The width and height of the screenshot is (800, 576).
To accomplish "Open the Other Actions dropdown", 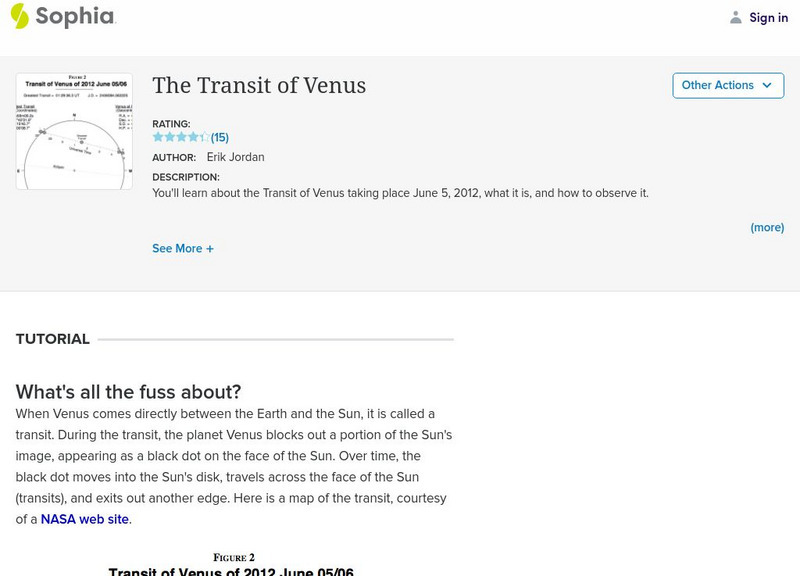I will click(728, 85).
